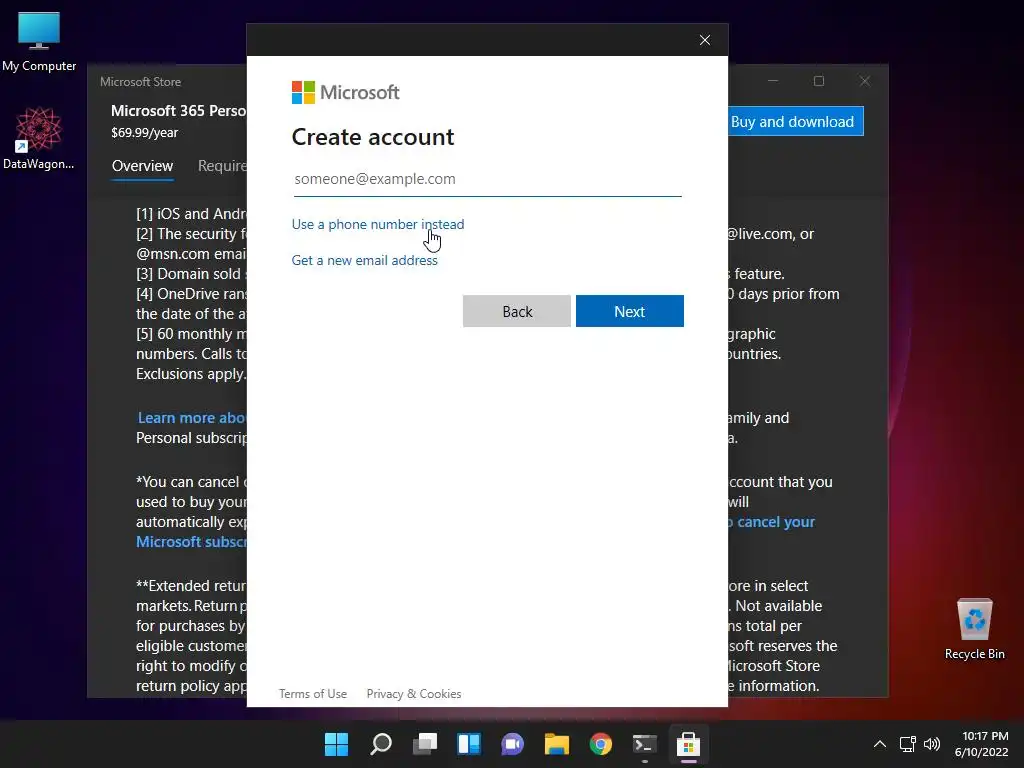Click 'Get a new email address' link
The width and height of the screenshot is (1024, 768).
click(x=364, y=260)
